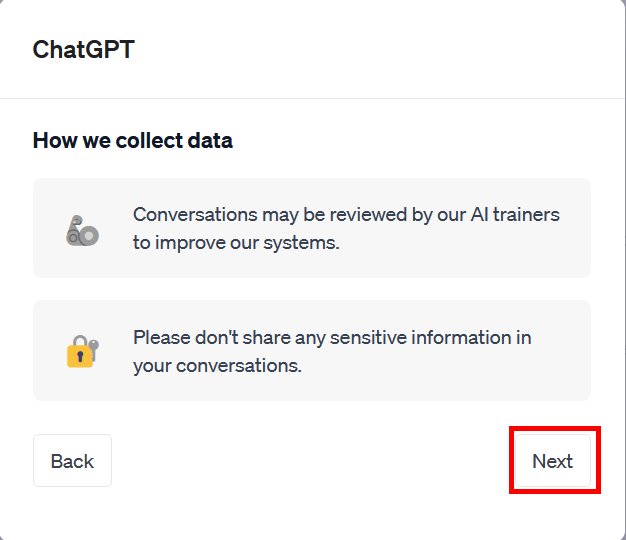Image resolution: width=626 pixels, height=540 pixels.
Task: Click the icon beside the AI trainers notice
Action: (83, 230)
